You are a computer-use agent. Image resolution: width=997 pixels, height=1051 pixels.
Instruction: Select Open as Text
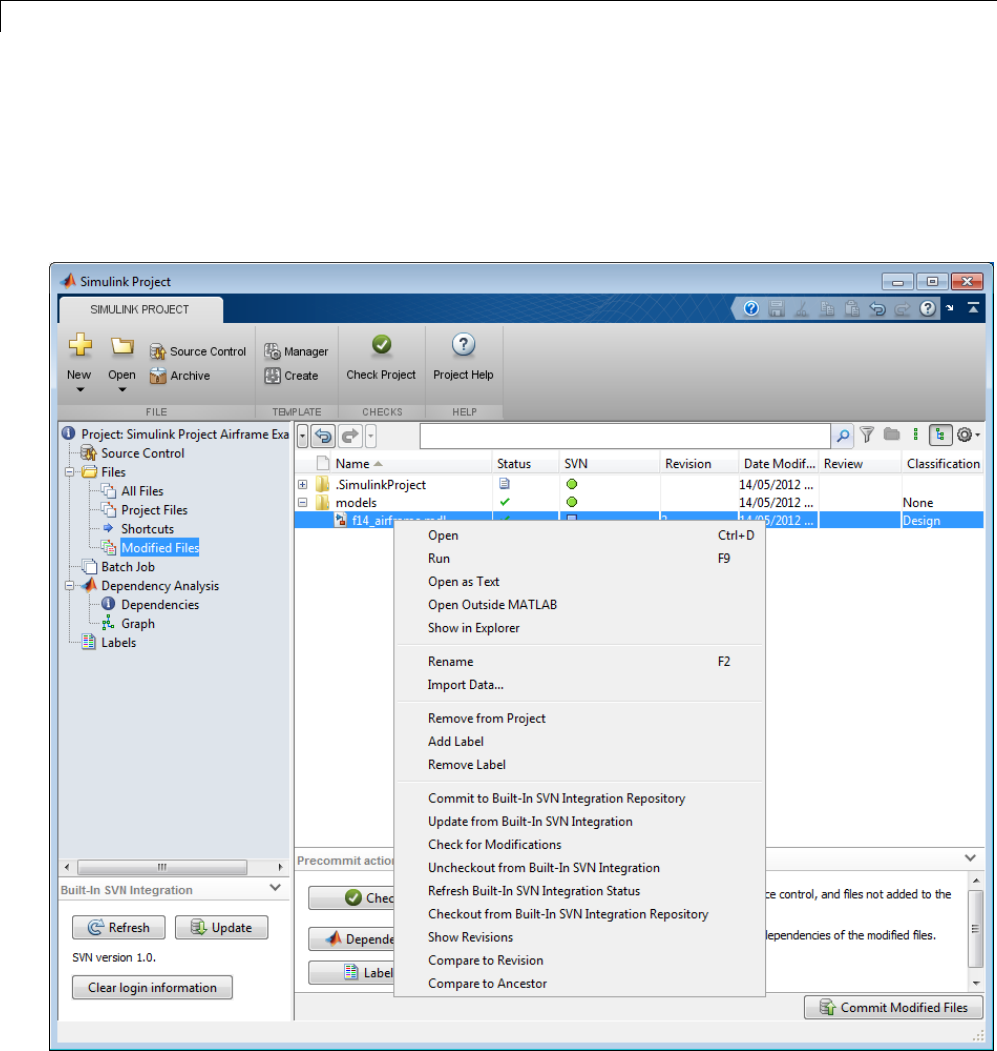coord(580,582)
